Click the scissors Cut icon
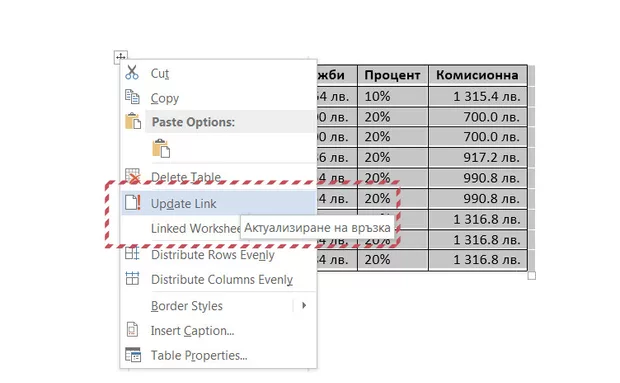This screenshot has width=620, height=383. [132, 73]
